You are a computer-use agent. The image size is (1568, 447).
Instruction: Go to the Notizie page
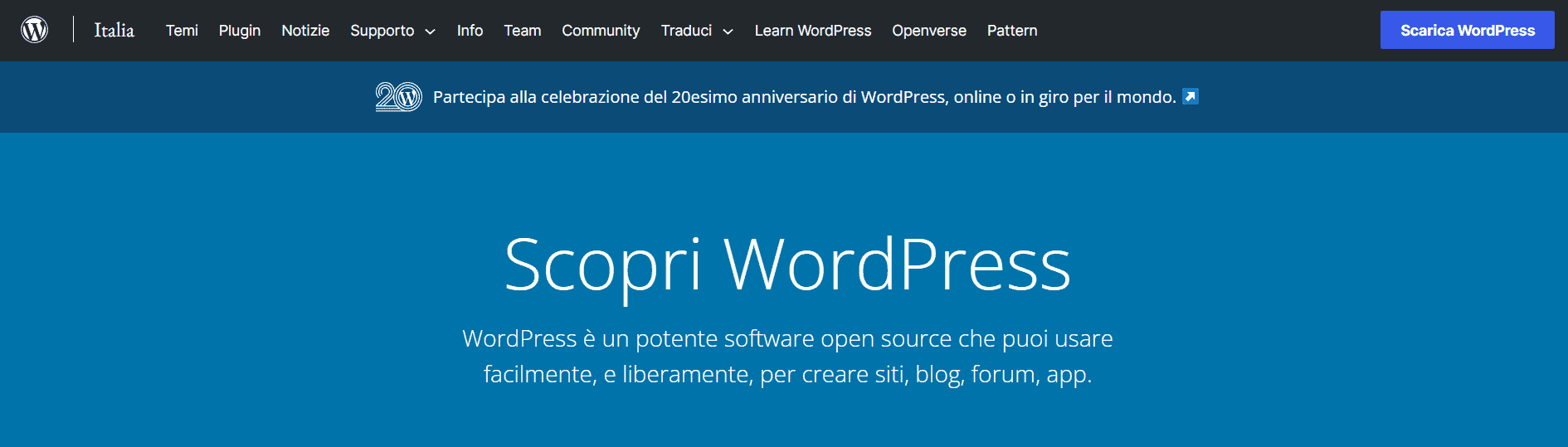[x=305, y=31]
